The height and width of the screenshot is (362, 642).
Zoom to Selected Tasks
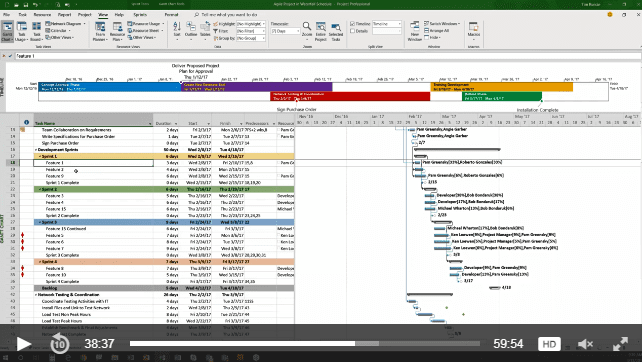click(x=336, y=31)
